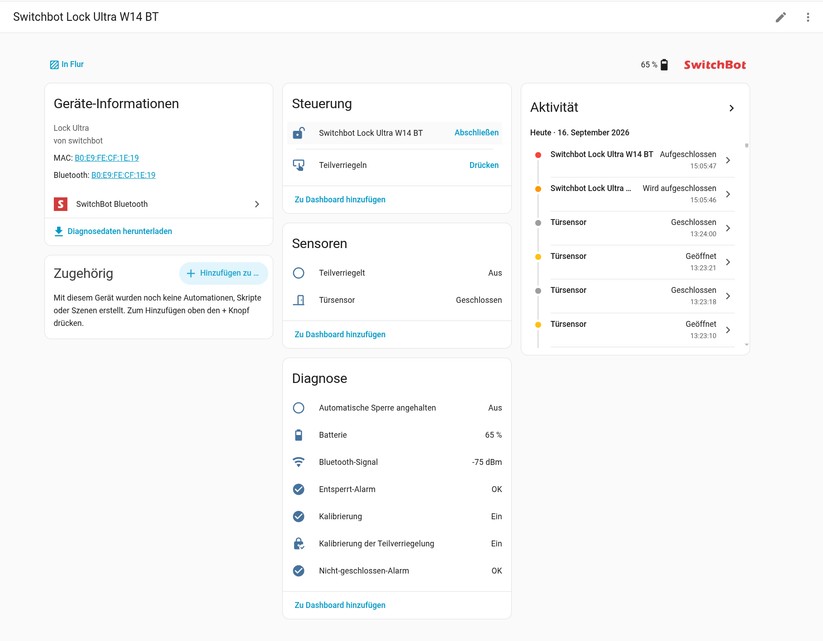823x641 pixels.
Task: Click Abschließen to lock the door
Action: [x=477, y=133]
